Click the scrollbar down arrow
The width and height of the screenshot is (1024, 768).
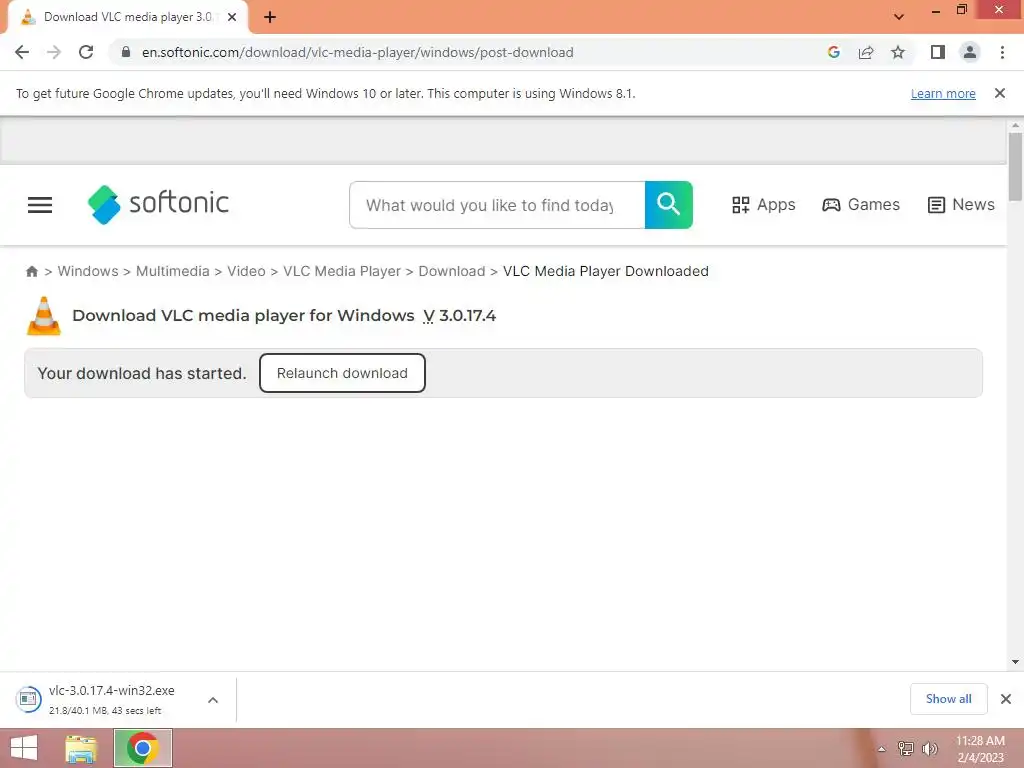pyautogui.click(x=1015, y=662)
